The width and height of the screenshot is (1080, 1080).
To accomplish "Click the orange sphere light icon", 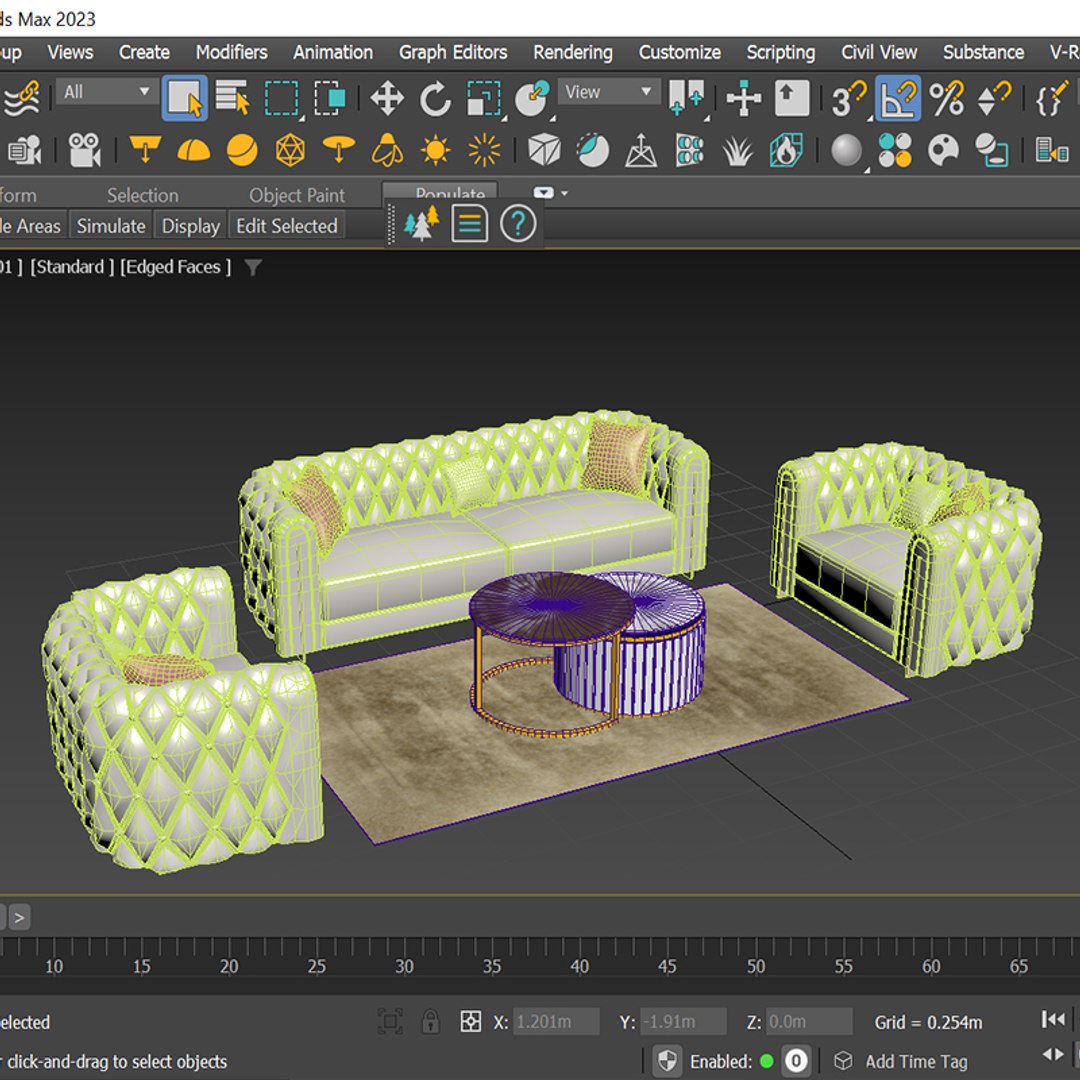I will 242,149.
